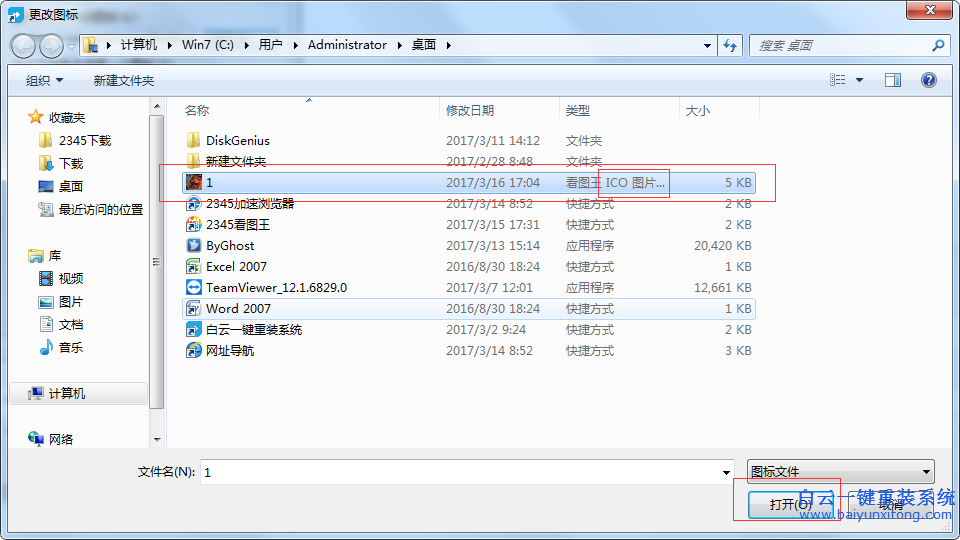
Task: Select the Word 2007 shortcut icon
Action: (x=193, y=309)
